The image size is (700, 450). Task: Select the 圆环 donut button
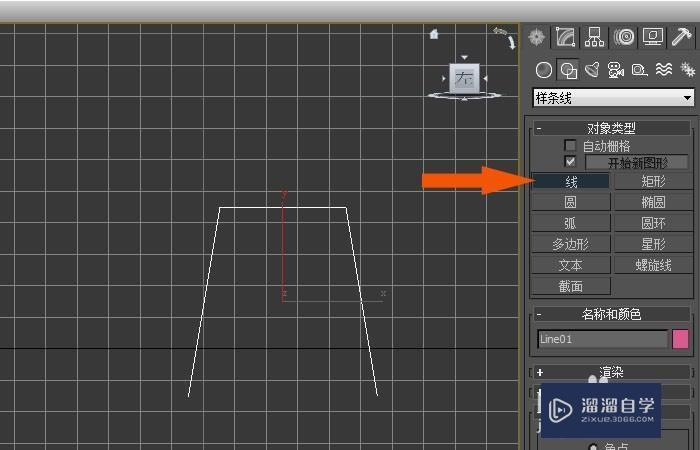tap(653, 223)
